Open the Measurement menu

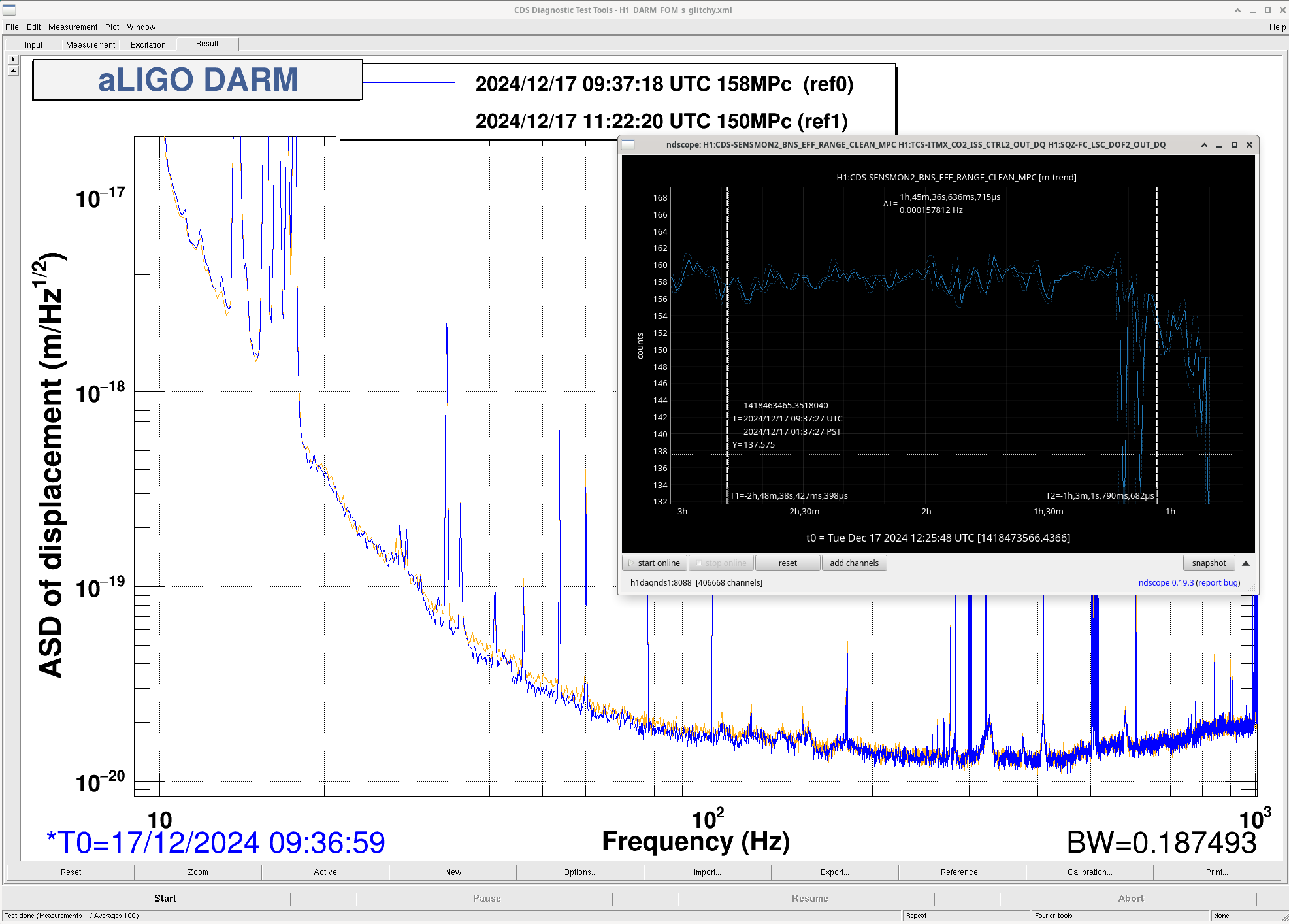click(73, 27)
